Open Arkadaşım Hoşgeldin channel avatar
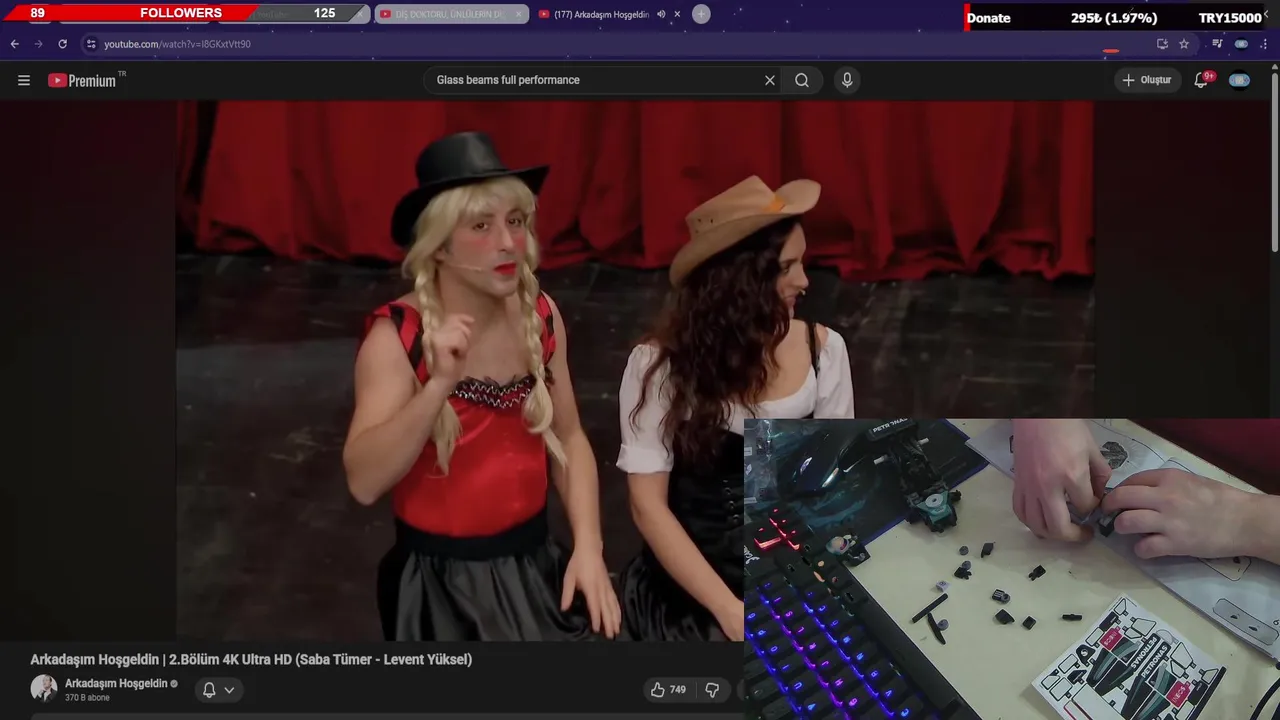 coord(44,688)
